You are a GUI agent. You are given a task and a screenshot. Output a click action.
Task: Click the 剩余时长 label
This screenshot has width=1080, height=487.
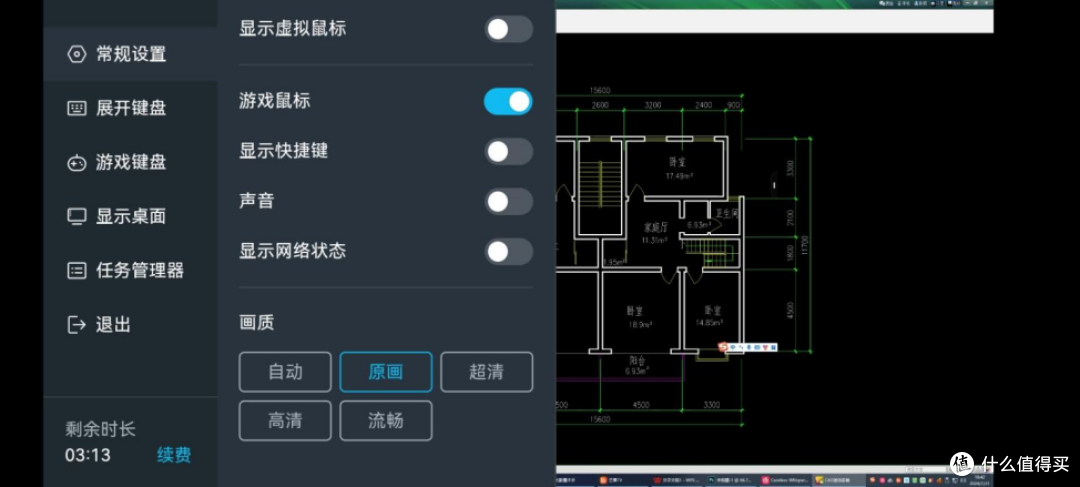pos(100,430)
